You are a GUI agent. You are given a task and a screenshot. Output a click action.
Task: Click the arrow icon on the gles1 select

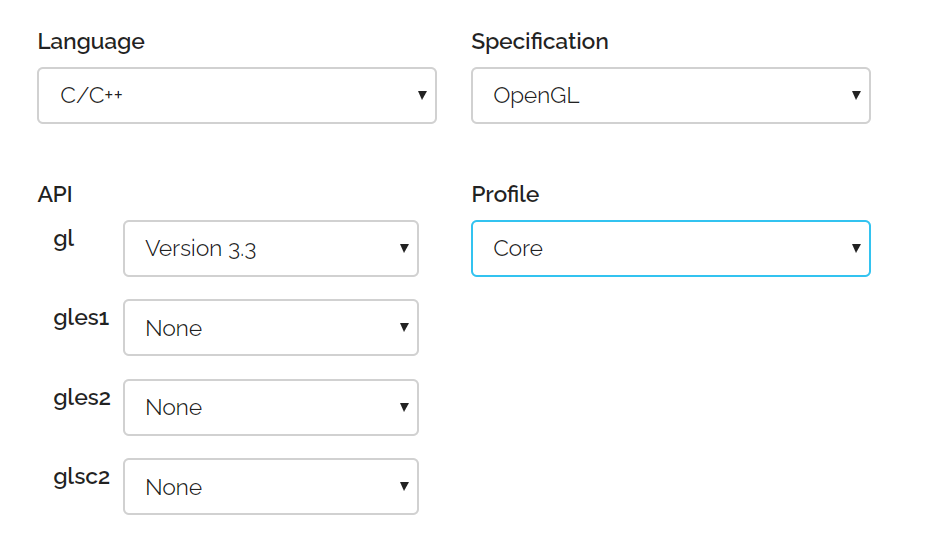coord(404,328)
